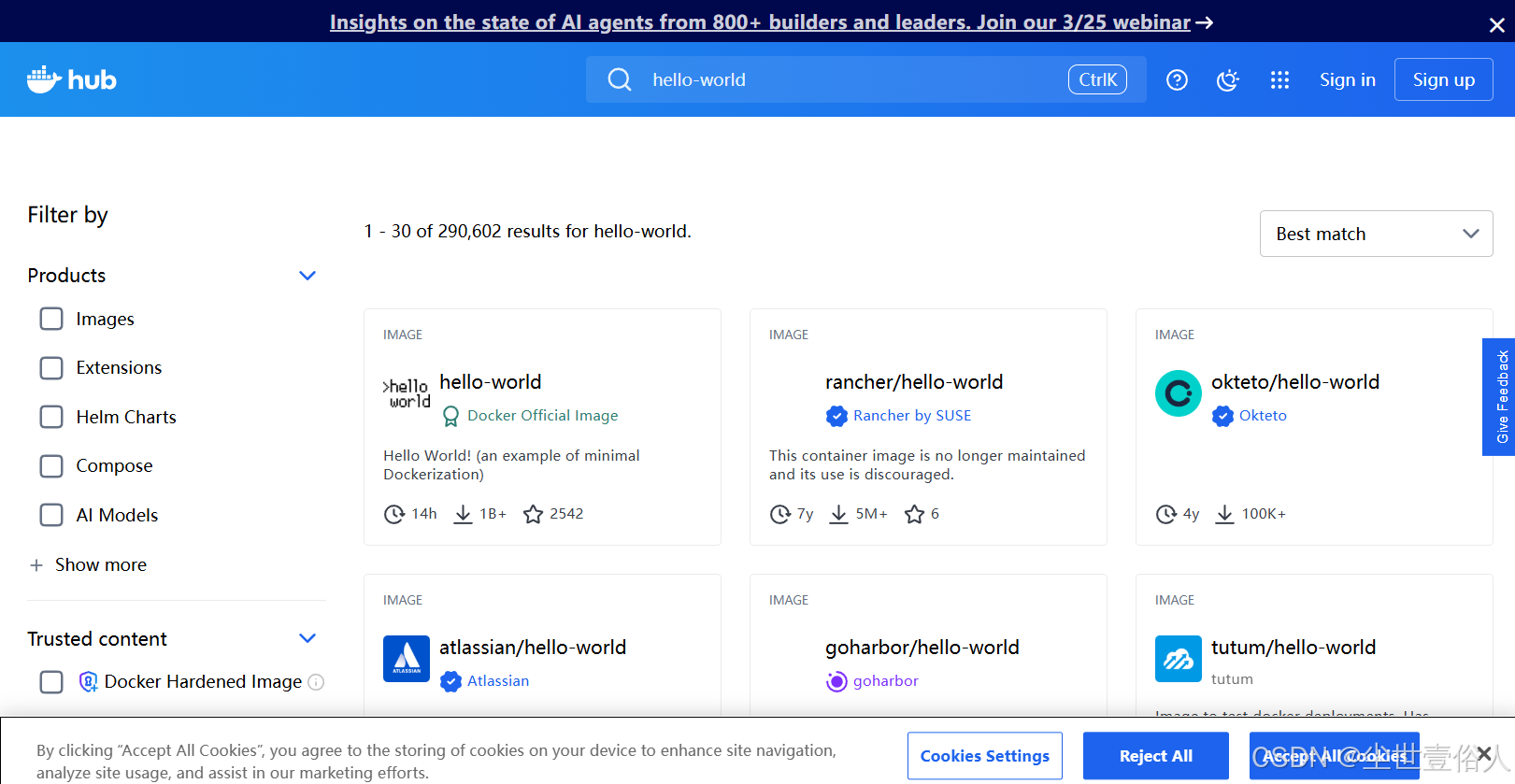Tick the Compose filter checkbox
1515x784 pixels.
[x=51, y=465]
